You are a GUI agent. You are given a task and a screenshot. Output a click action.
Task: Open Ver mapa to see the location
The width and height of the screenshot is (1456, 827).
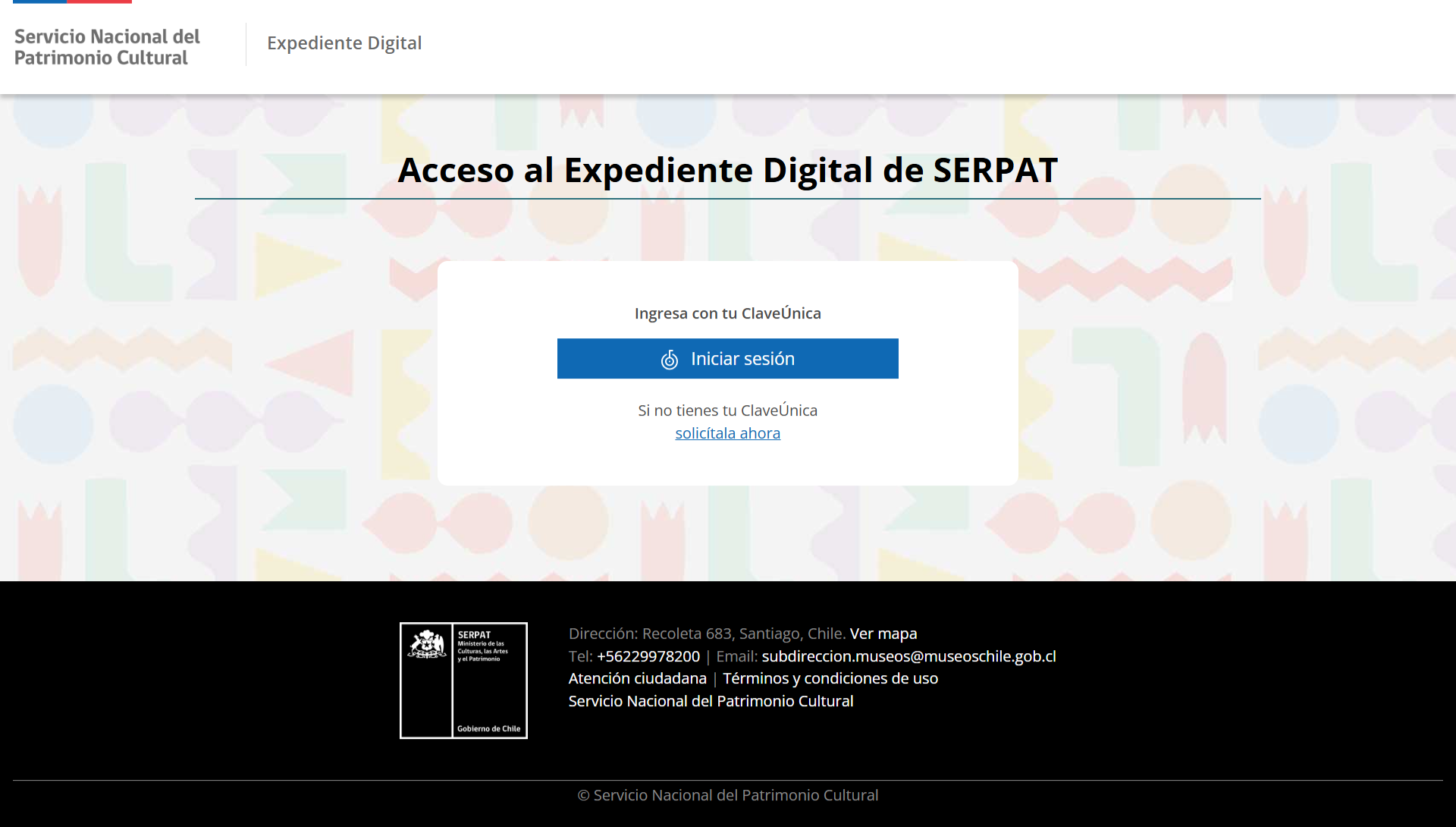point(883,633)
